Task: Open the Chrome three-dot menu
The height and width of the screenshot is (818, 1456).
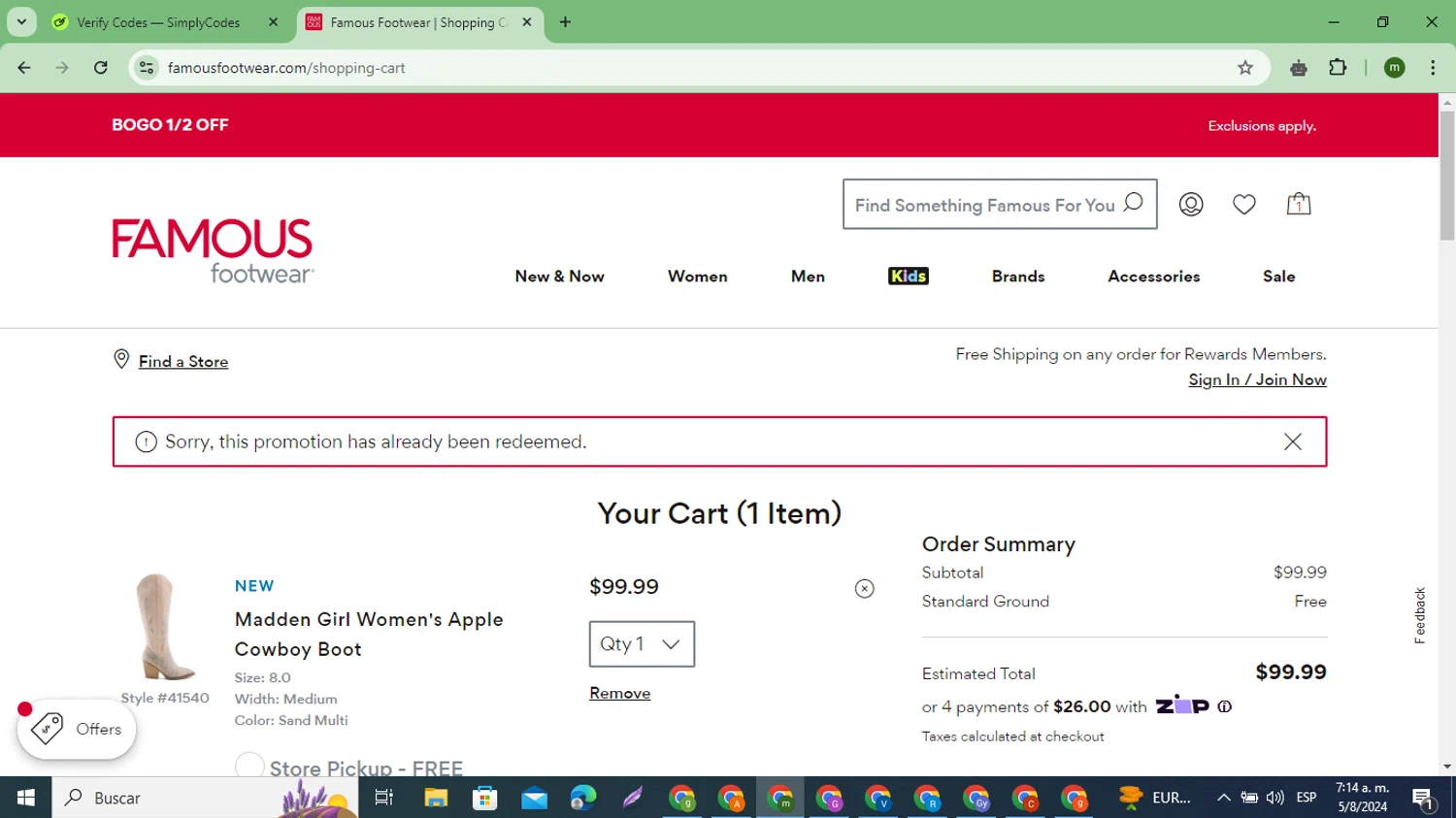Action: (x=1433, y=68)
